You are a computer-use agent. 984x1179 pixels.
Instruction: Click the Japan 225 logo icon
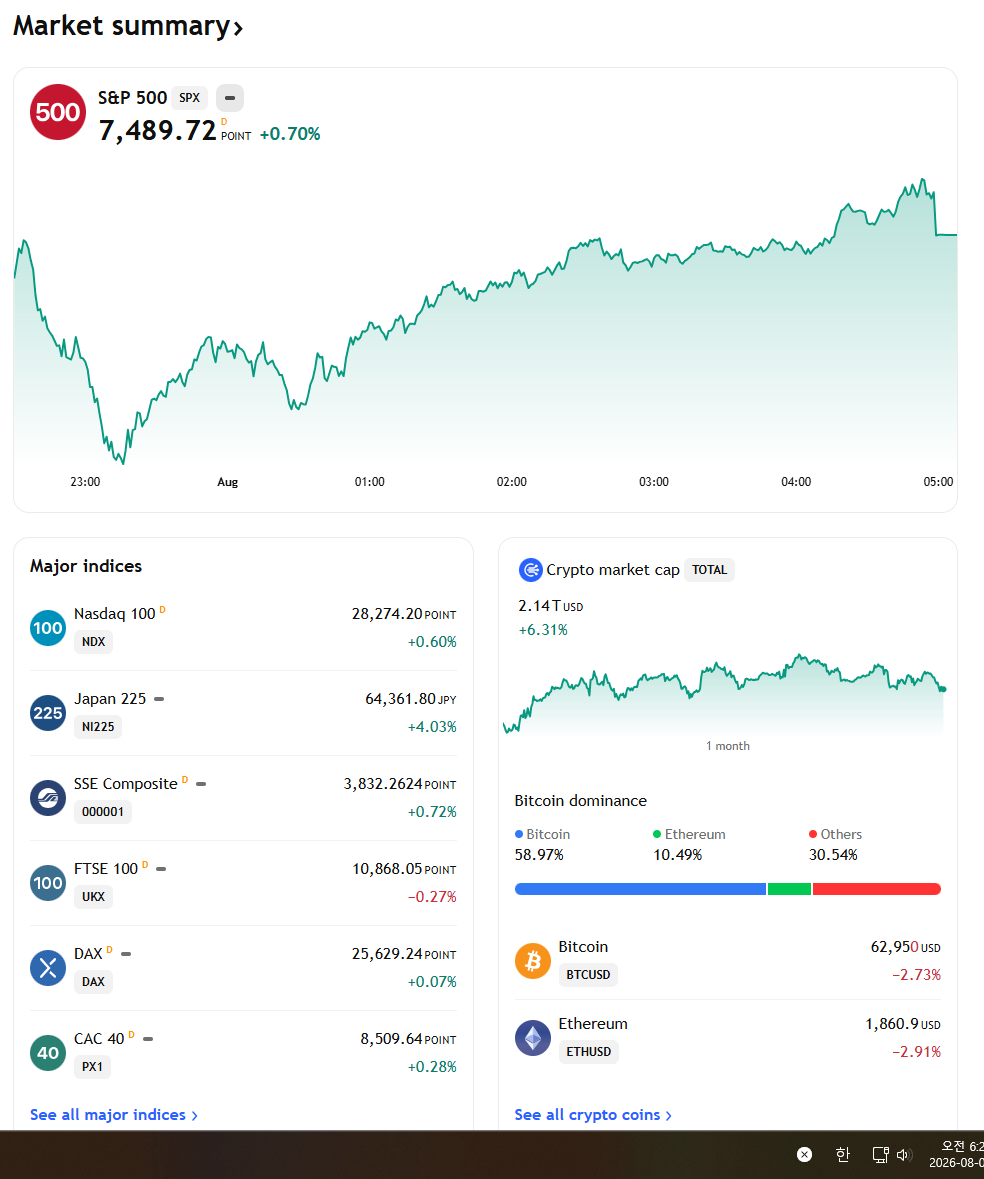(x=48, y=713)
